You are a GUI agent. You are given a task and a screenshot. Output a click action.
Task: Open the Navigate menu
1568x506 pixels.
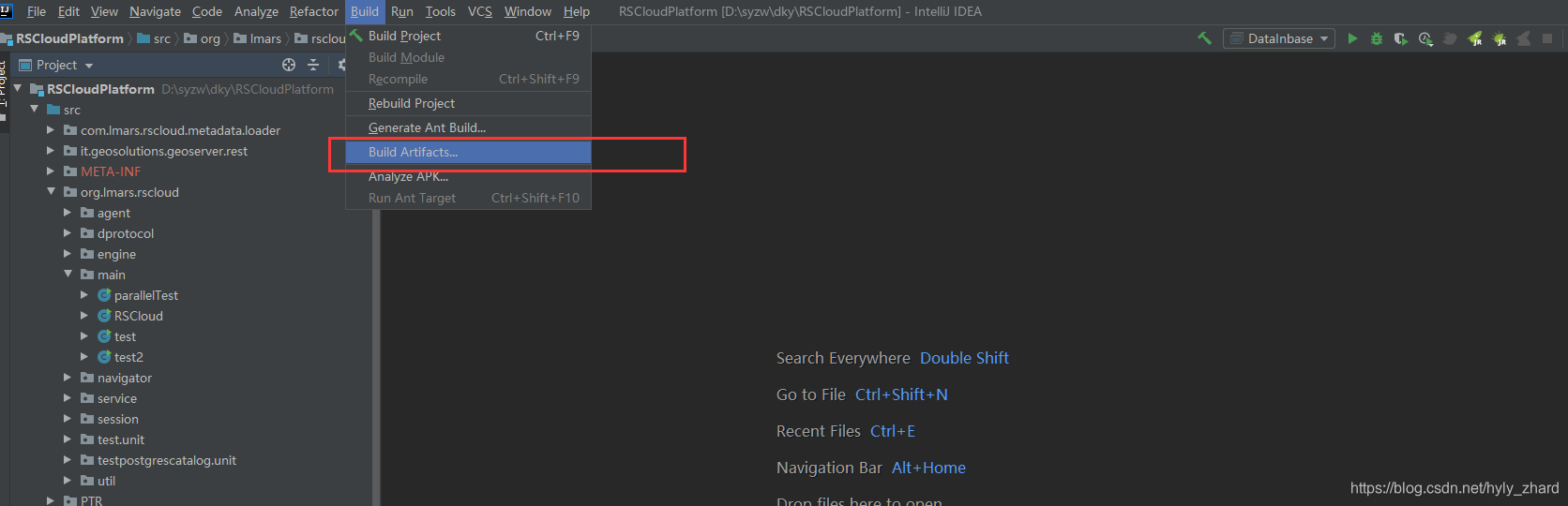point(155,11)
